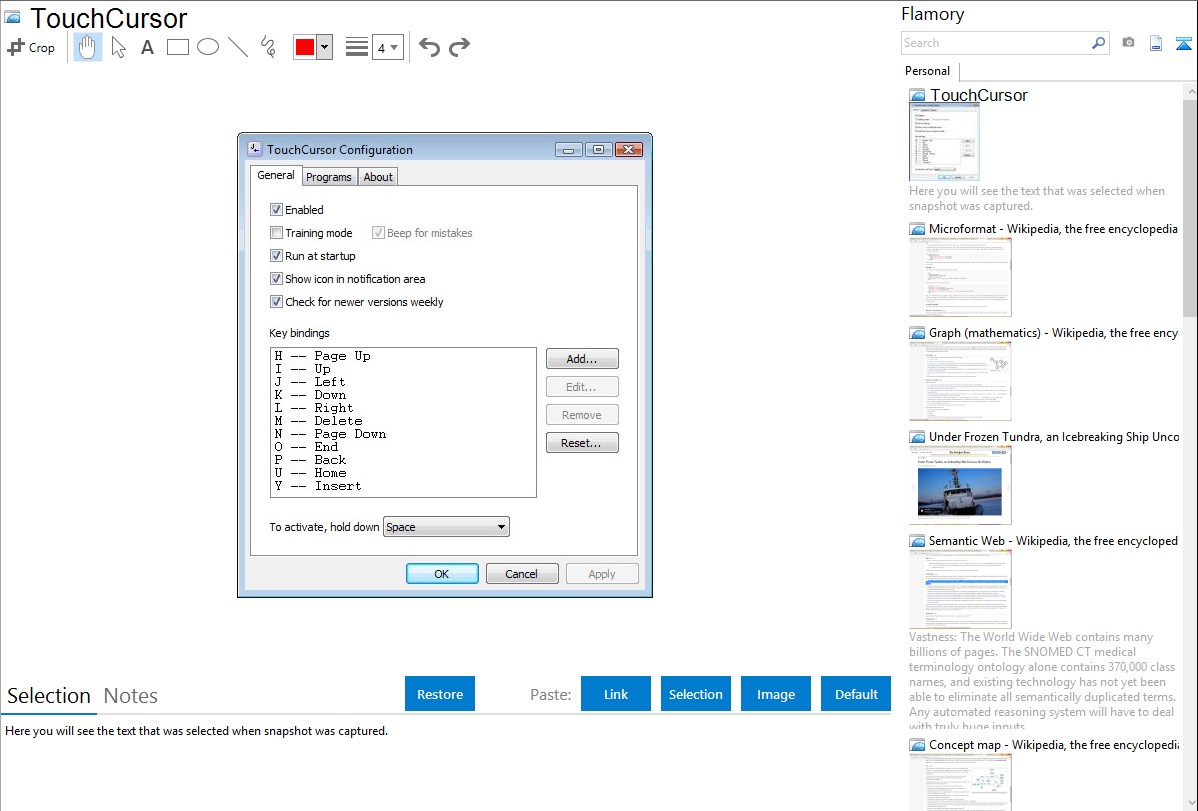
Task: Click the undo arrow
Action: pyautogui.click(x=429, y=47)
